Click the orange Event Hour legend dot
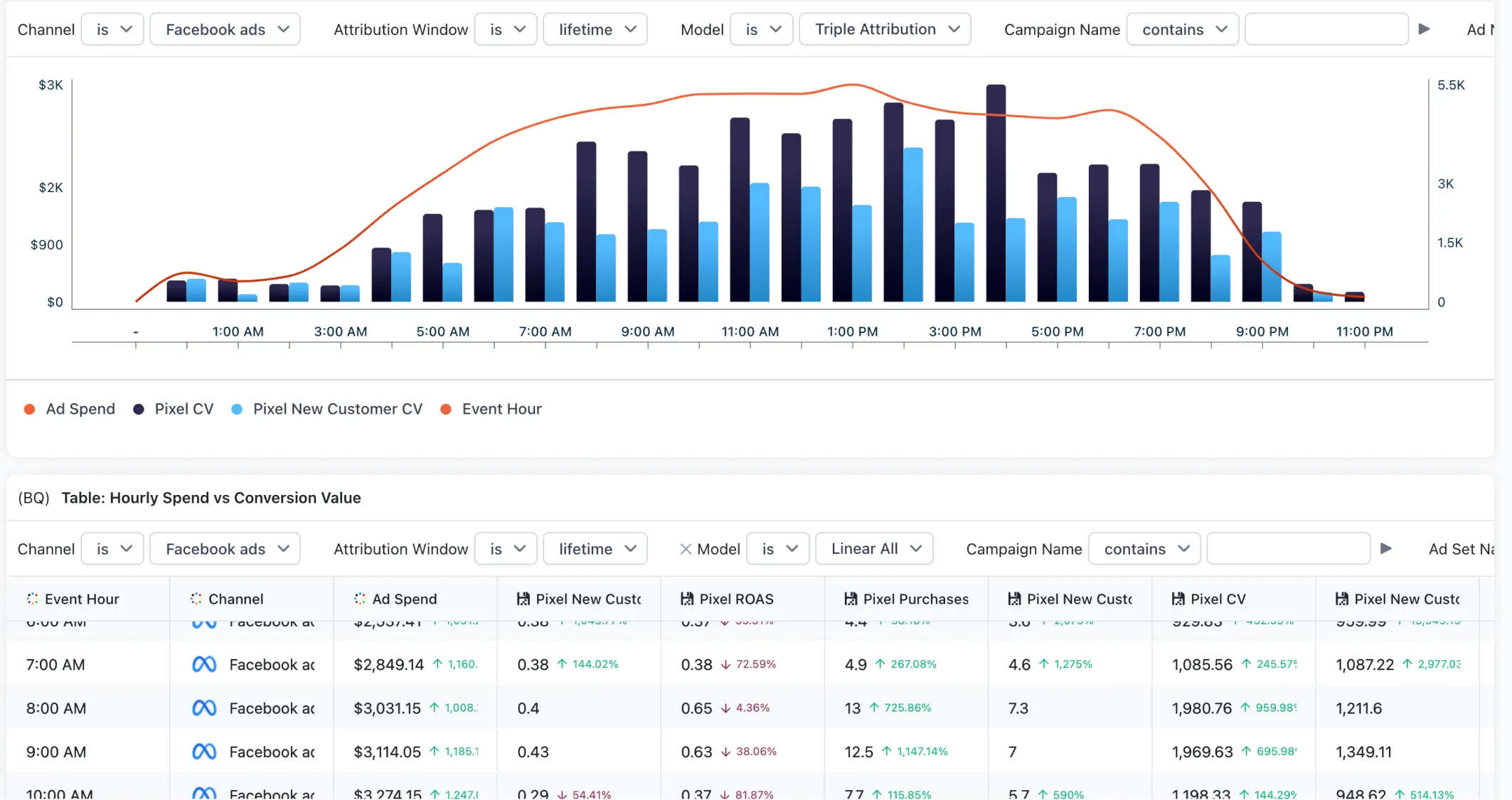The image size is (1512, 800). point(446,409)
